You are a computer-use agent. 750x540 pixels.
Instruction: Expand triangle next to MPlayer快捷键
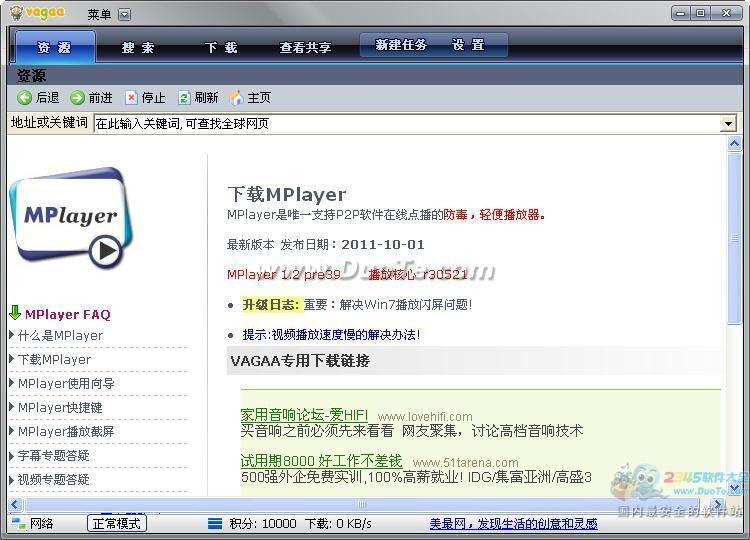(11, 407)
